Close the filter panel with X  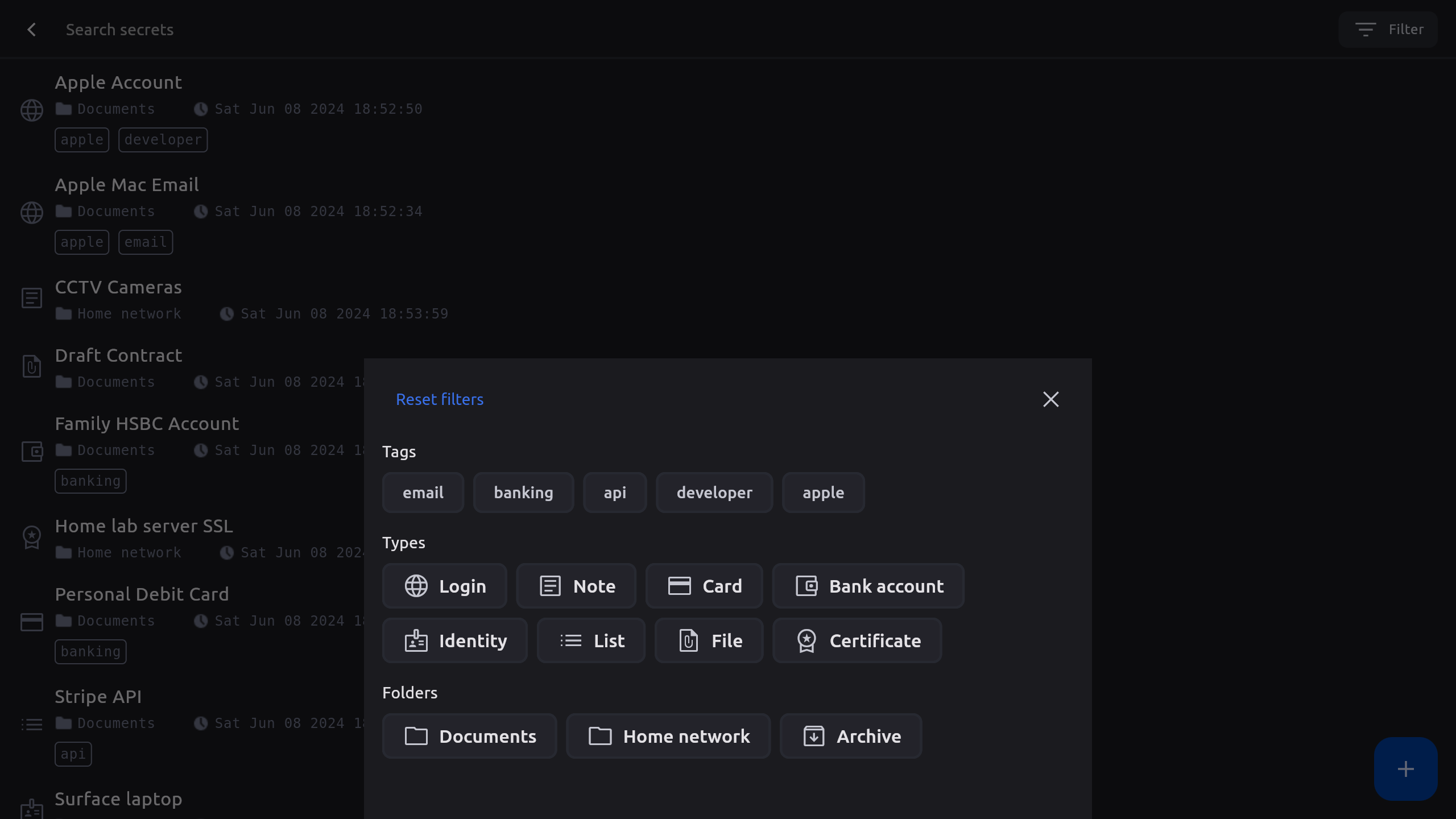coord(1050,399)
